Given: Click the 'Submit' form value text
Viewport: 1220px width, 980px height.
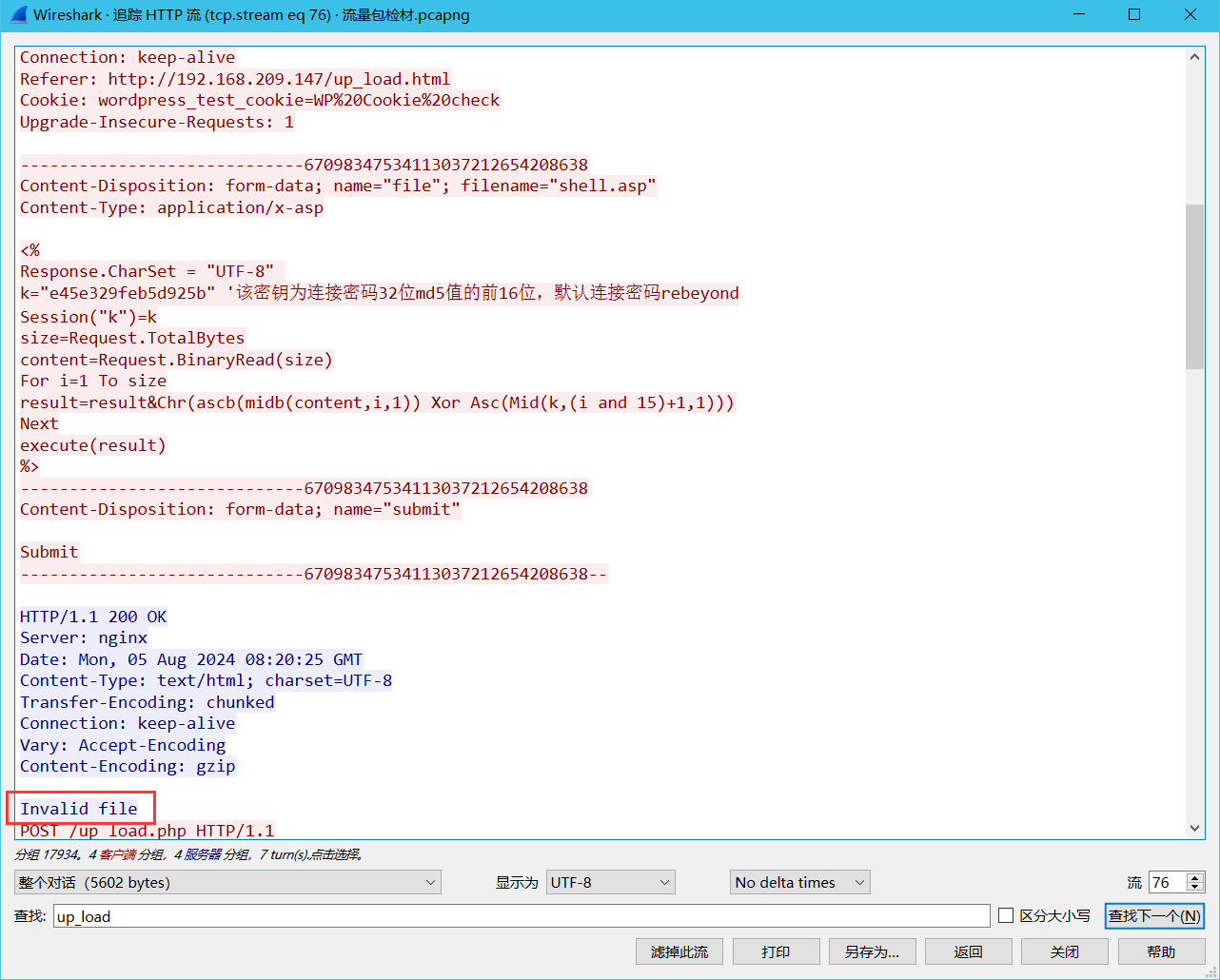Looking at the screenshot, I should tap(49, 552).
